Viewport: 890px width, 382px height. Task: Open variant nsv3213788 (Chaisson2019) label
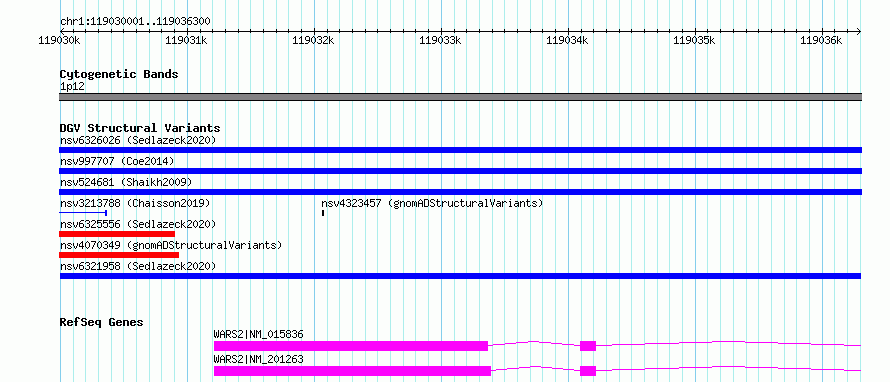[x=135, y=203]
